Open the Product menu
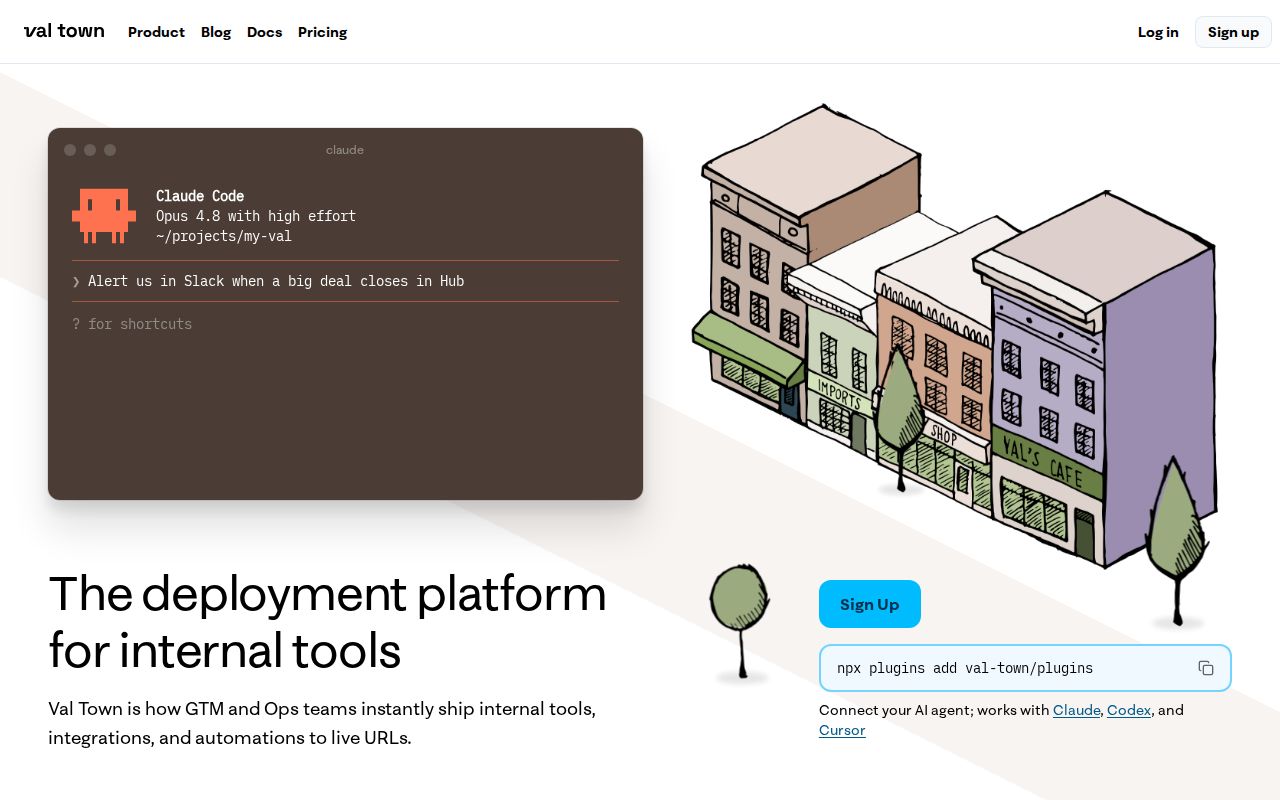This screenshot has width=1280, height=800. coord(156,32)
